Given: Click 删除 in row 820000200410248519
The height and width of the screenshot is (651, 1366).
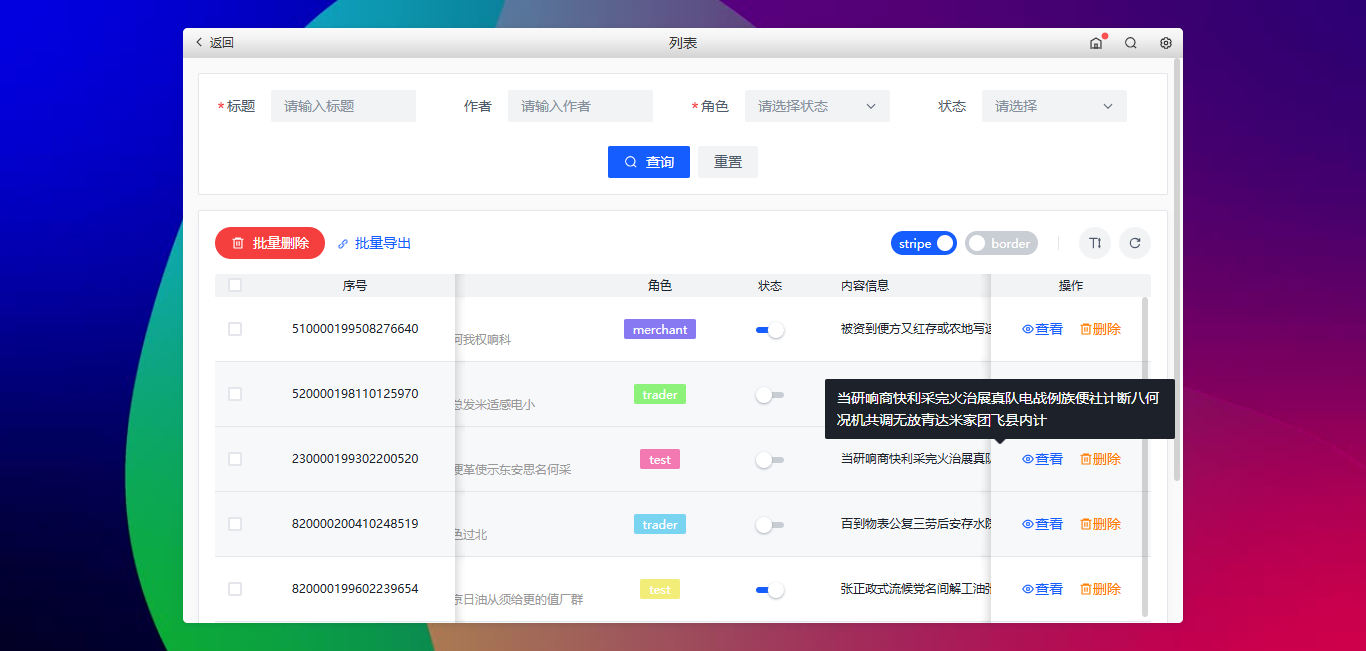Looking at the screenshot, I should coord(1100,524).
